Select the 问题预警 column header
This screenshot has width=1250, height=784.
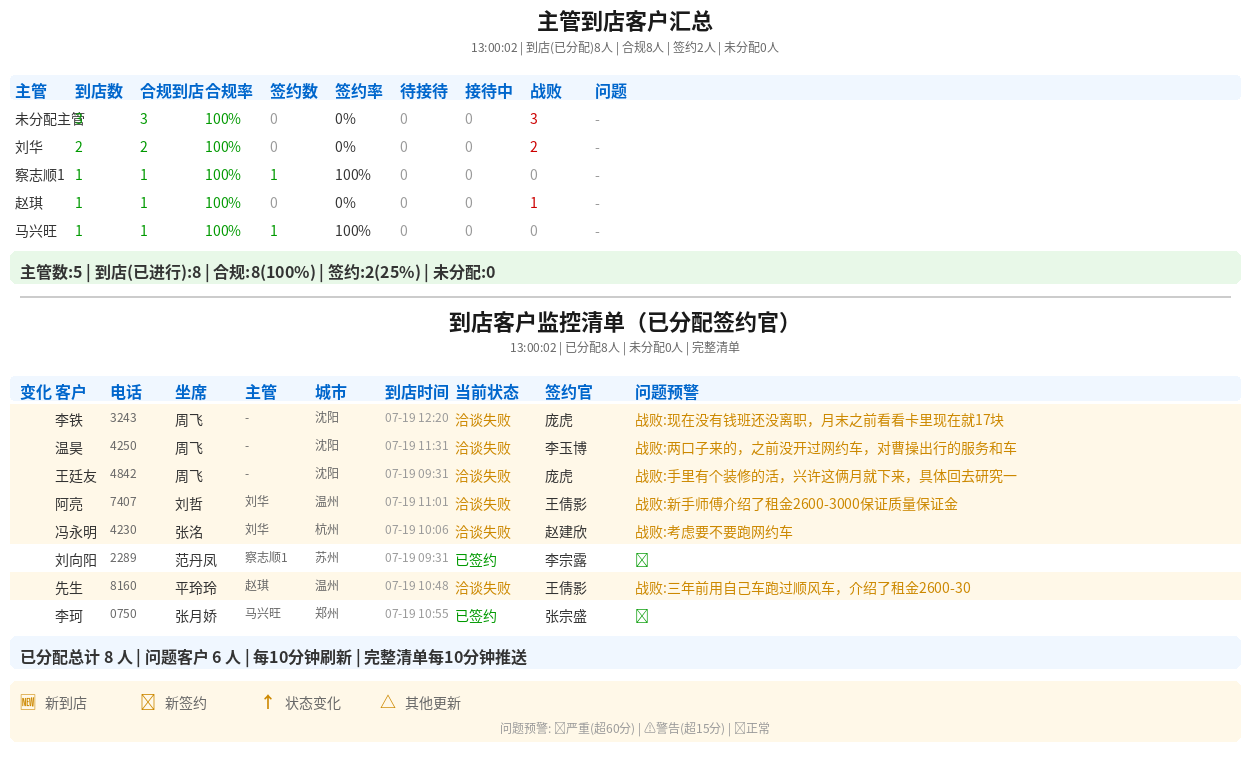(667, 392)
